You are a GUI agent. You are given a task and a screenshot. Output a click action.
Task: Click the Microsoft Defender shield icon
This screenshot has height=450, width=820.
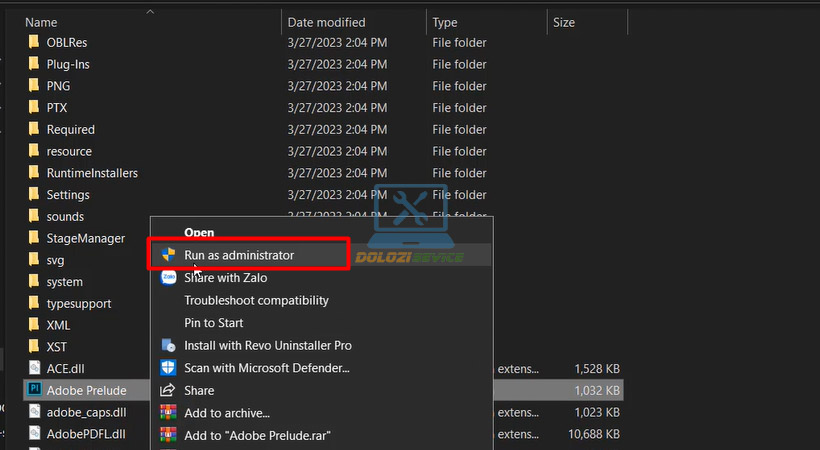pyautogui.click(x=167, y=368)
